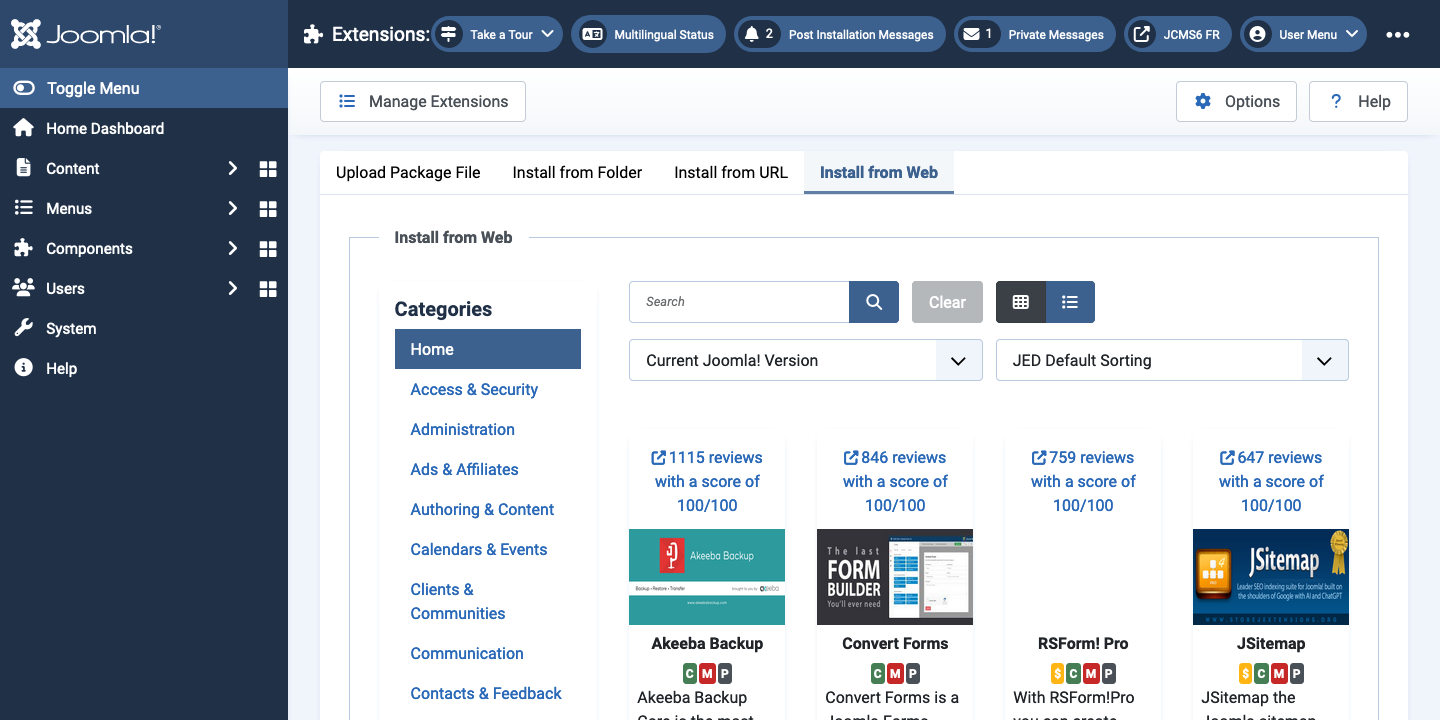The width and height of the screenshot is (1440, 720).
Task: Open Post Installation Messages
Action: pos(840,34)
